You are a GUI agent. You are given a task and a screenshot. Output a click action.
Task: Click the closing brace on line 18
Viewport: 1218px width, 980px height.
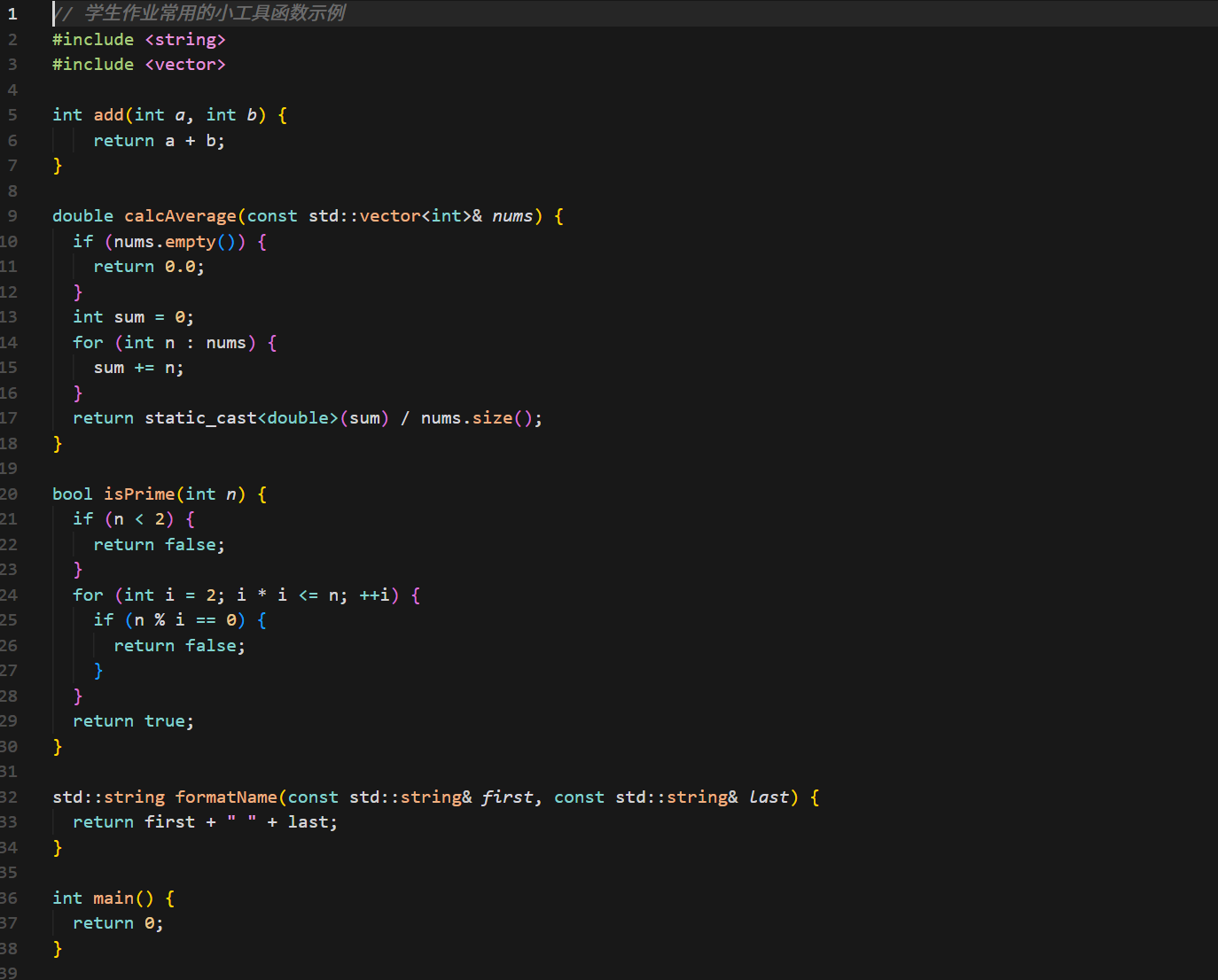click(x=58, y=444)
